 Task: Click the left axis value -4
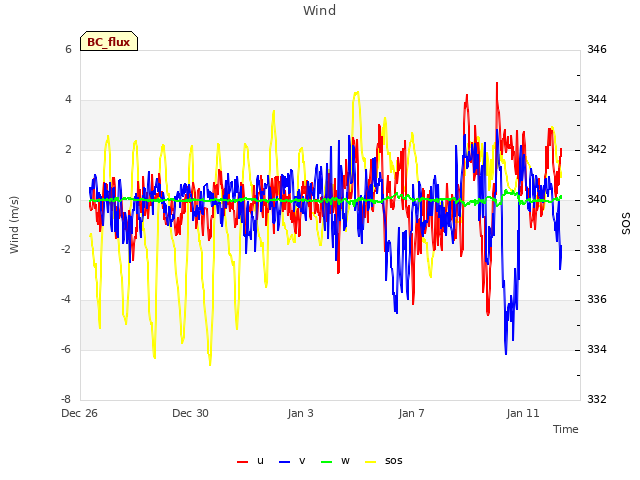[x=66, y=299]
